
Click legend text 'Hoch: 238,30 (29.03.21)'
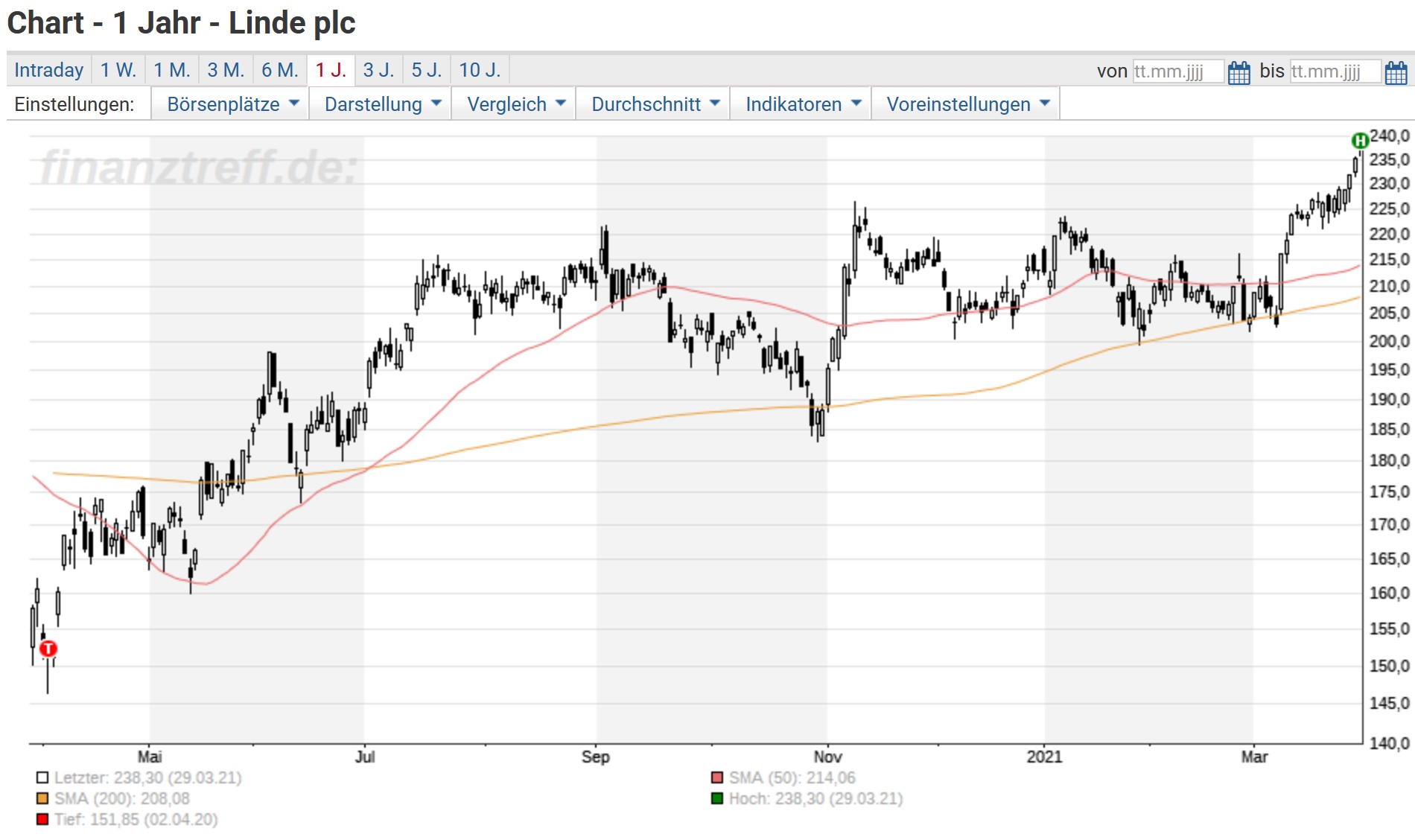(816, 798)
